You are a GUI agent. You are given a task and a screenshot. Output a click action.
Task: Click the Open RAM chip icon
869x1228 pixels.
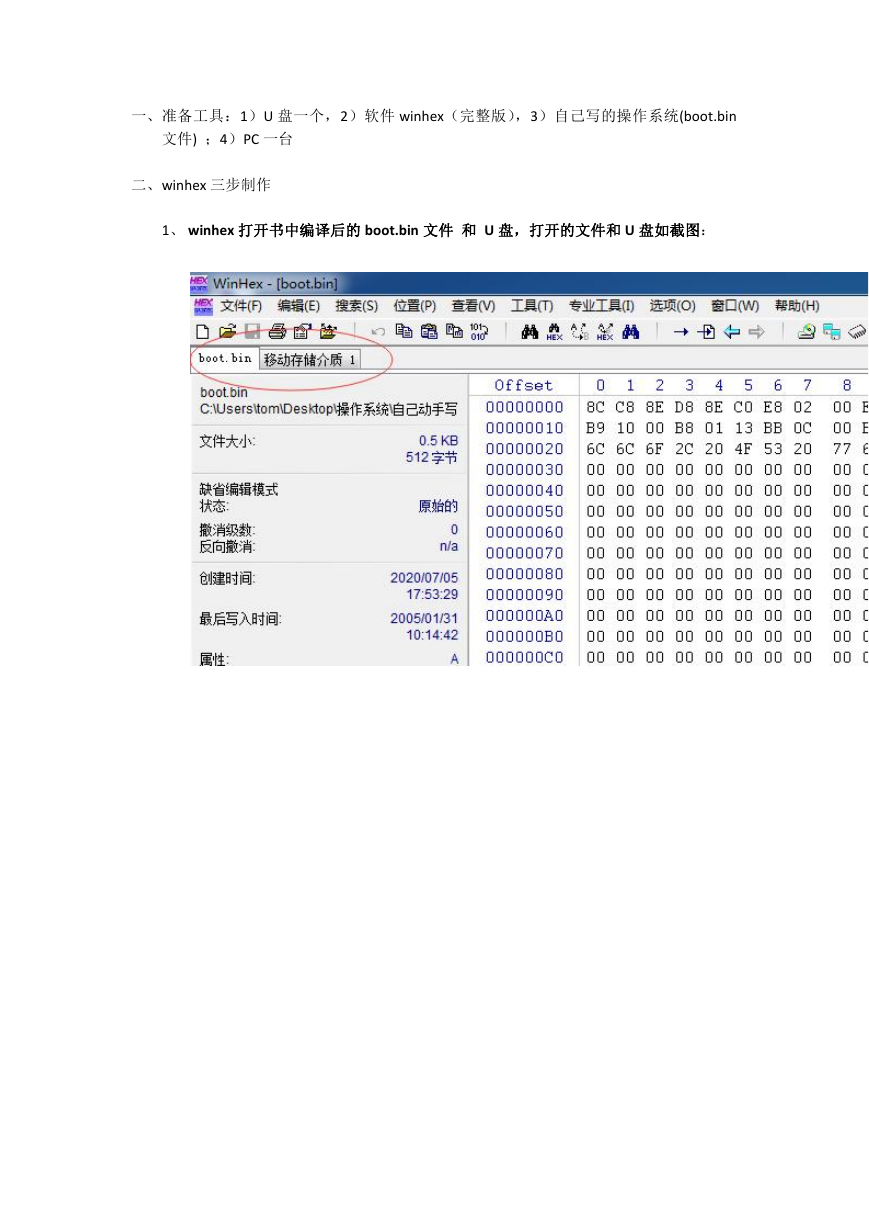click(x=857, y=332)
